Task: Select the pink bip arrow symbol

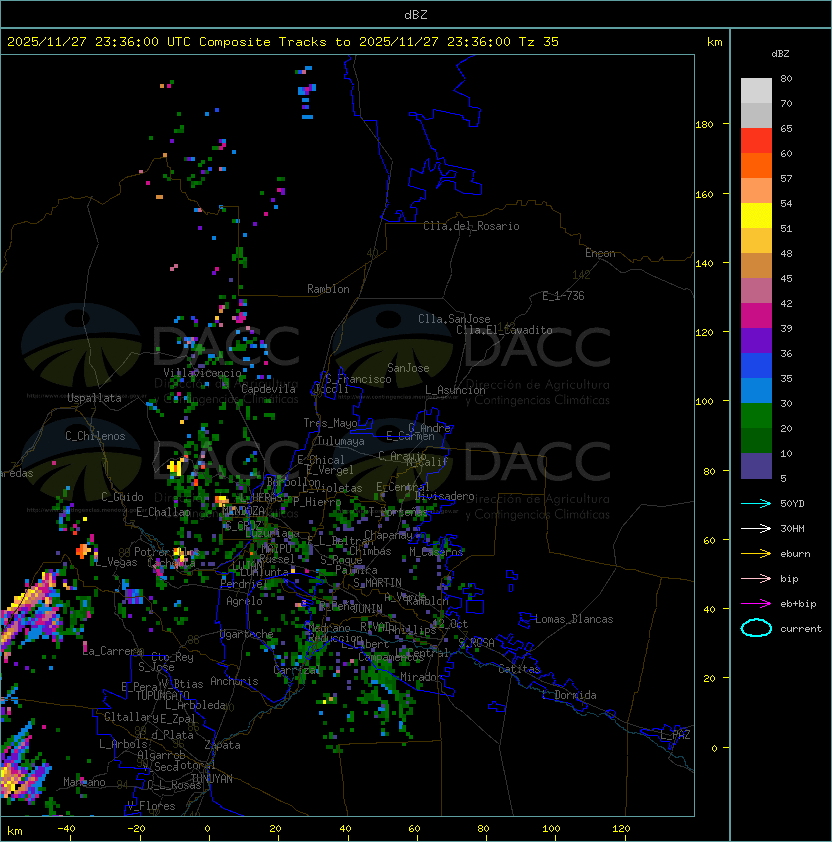Action: (756, 578)
